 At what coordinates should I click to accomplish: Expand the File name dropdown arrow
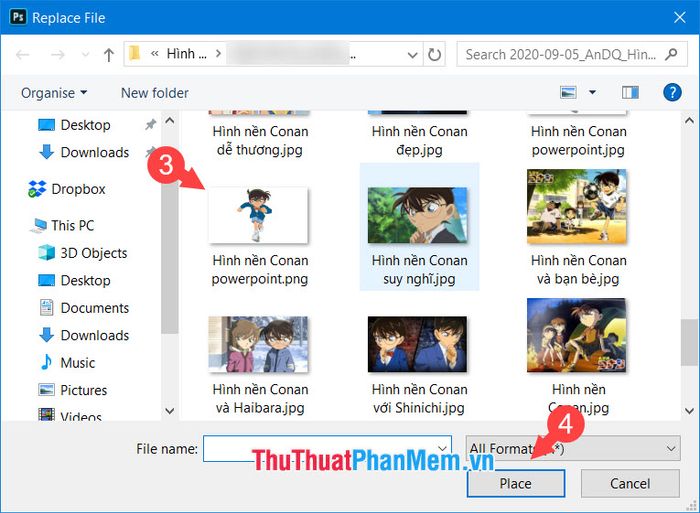pos(443,449)
